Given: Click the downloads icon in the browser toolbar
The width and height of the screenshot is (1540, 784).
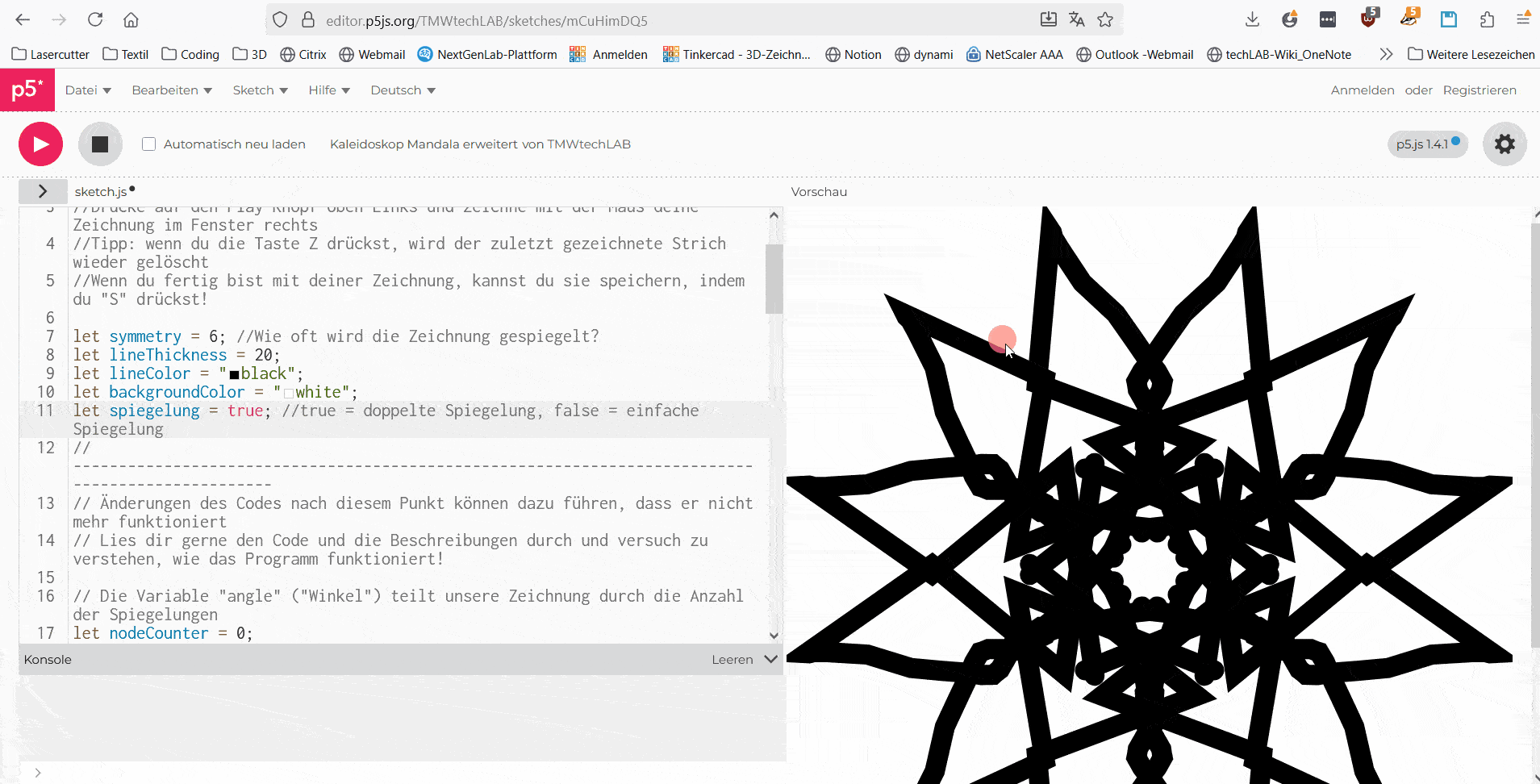Looking at the screenshot, I should (x=1251, y=19).
